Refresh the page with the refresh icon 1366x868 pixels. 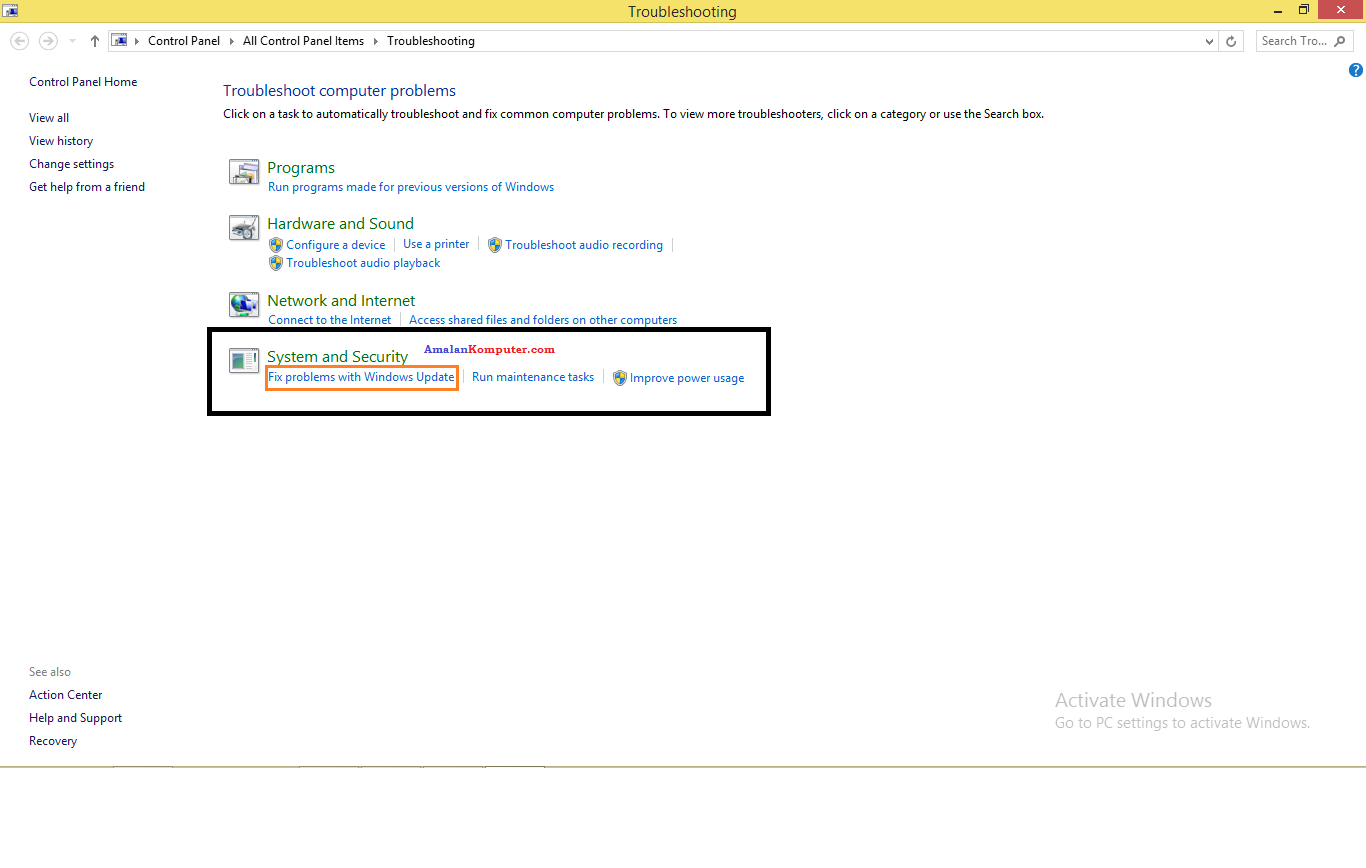click(1230, 41)
